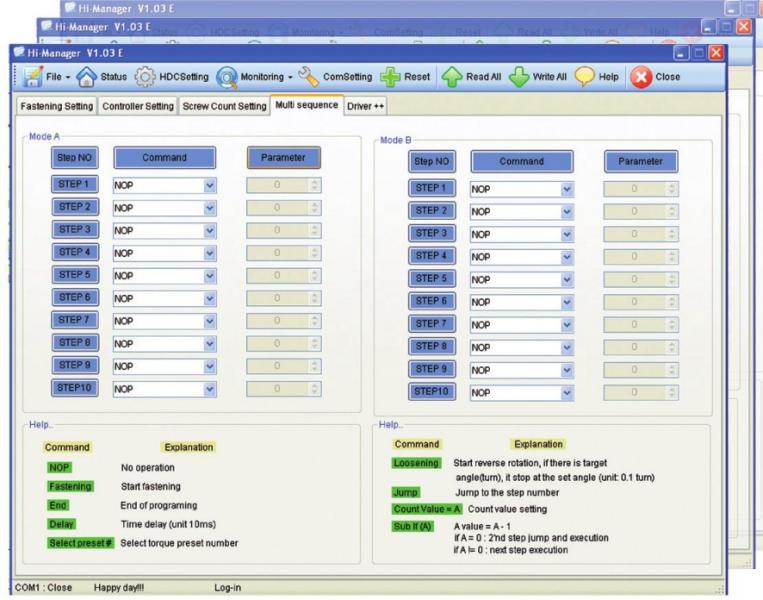Expand Mode B STEP 5 command dropdown
Screen dimensions: 763x600
point(567,278)
